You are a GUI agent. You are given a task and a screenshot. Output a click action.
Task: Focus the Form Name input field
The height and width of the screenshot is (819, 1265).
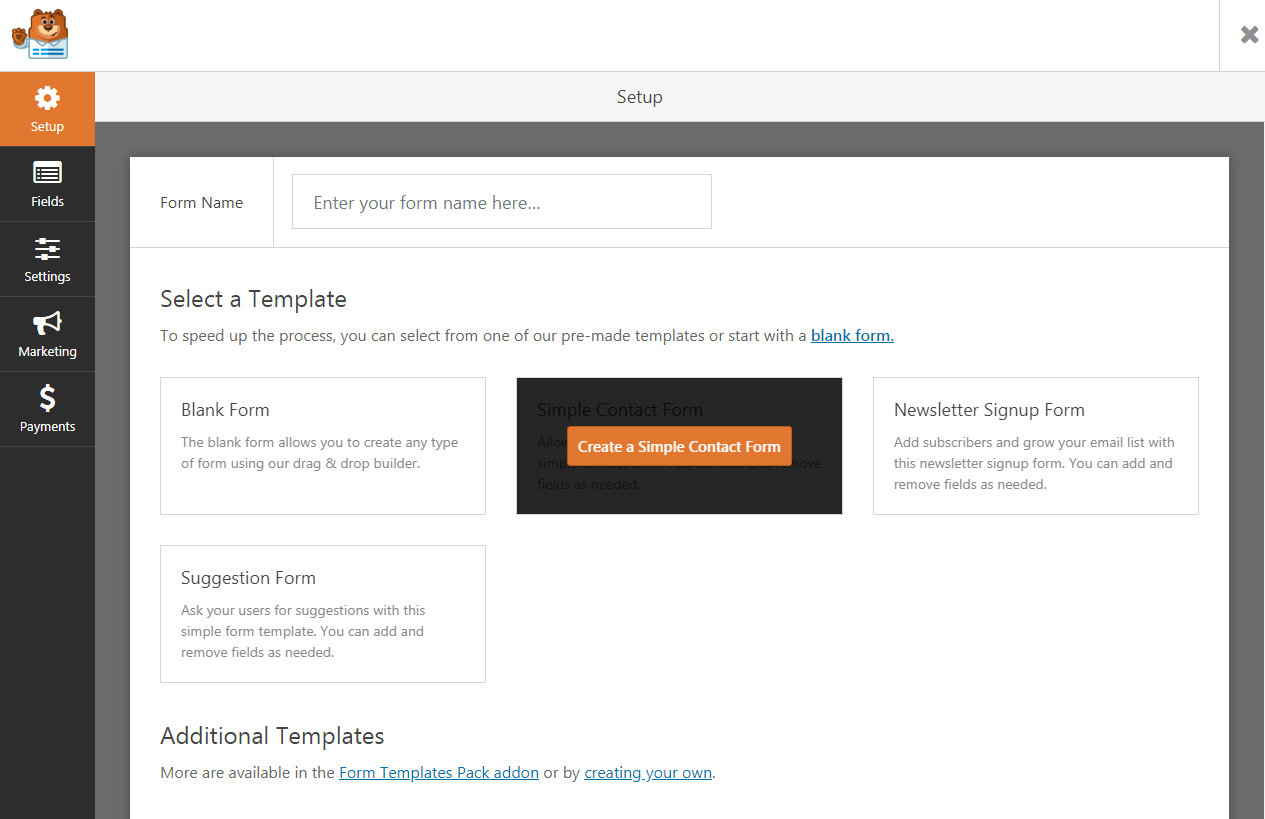[502, 202]
